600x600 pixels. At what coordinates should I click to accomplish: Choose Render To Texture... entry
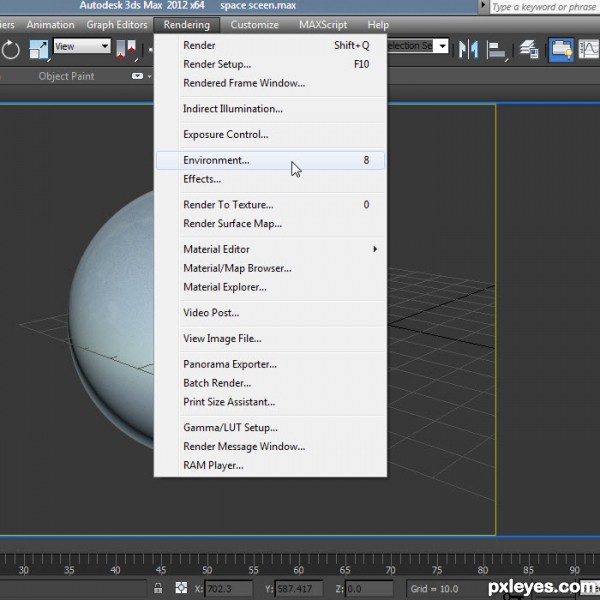click(x=270, y=205)
